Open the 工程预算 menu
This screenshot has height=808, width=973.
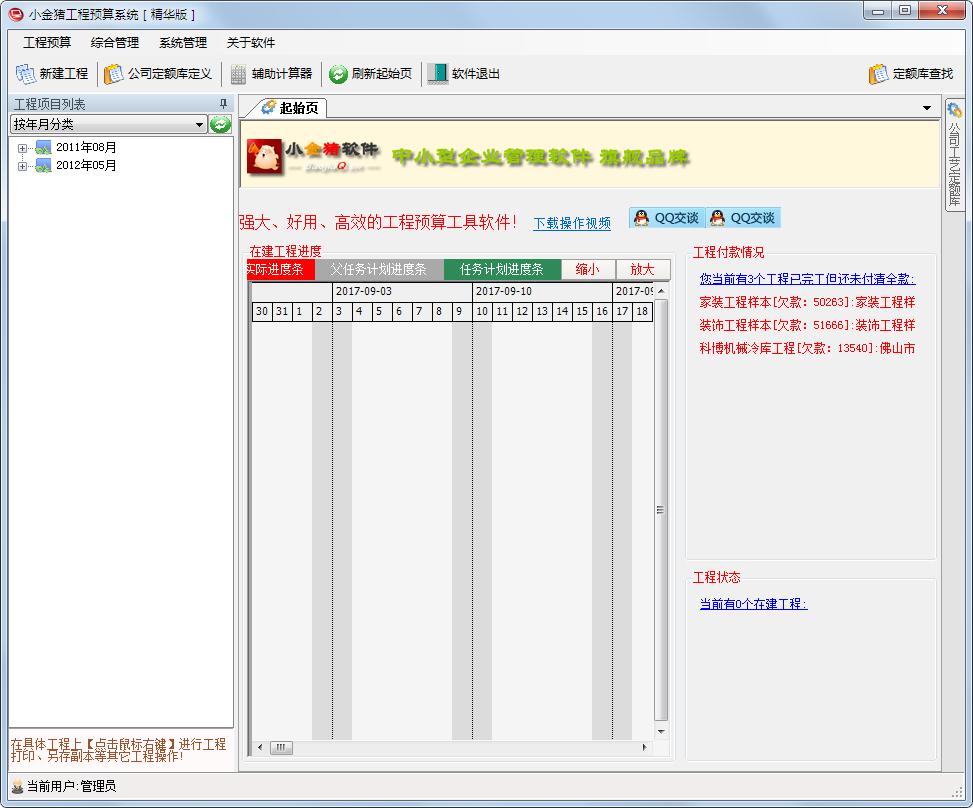click(47, 43)
